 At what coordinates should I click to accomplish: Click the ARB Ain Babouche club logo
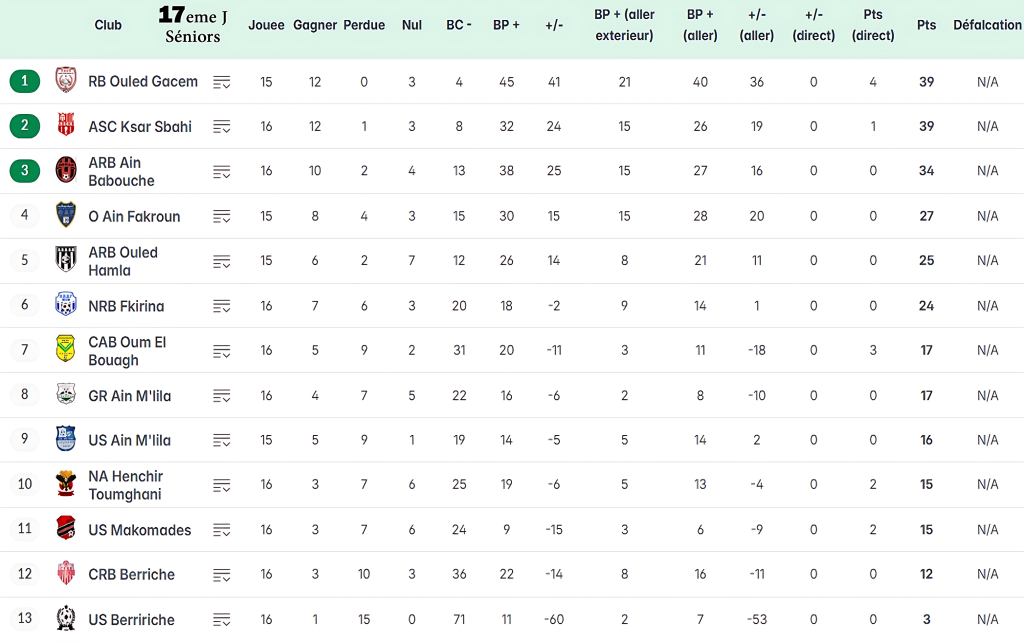click(66, 171)
